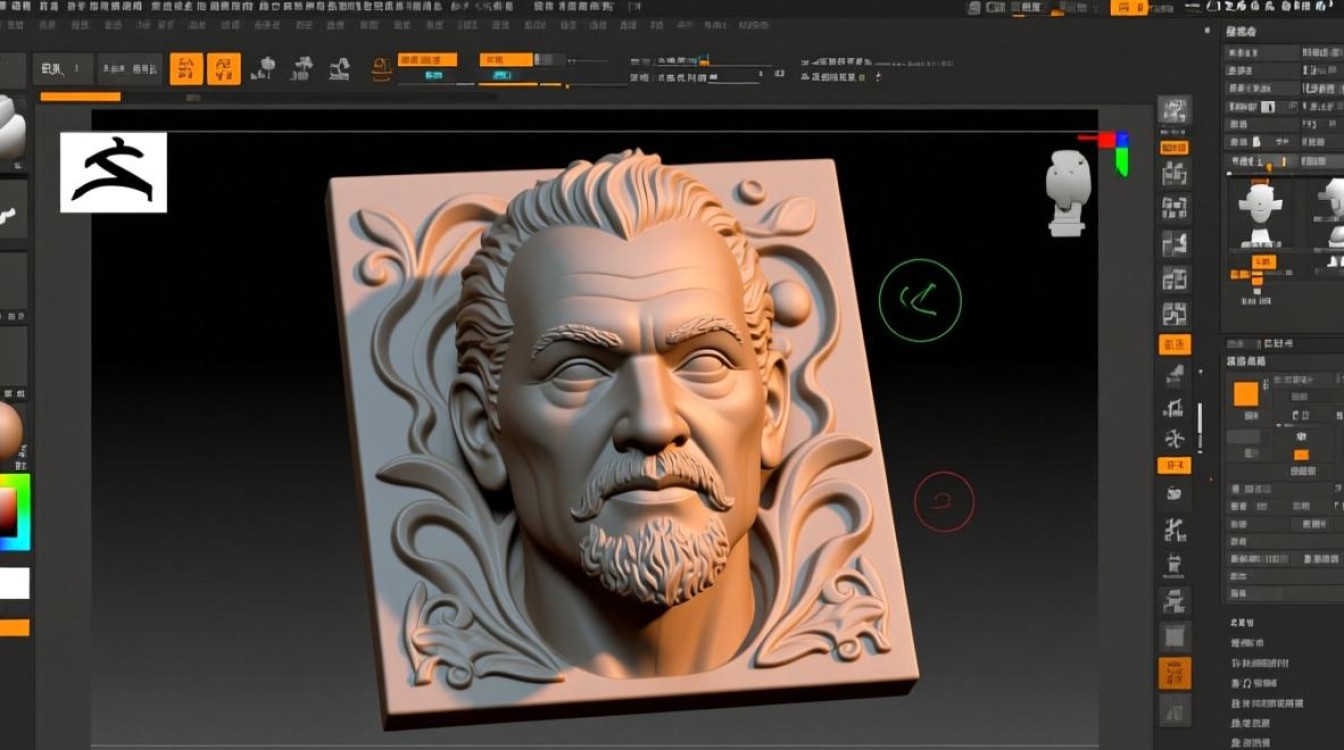Select the topmost icon of the right icon strip
Image resolution: width=1344 pixels, height=750 pixels.
[1174, 110]
